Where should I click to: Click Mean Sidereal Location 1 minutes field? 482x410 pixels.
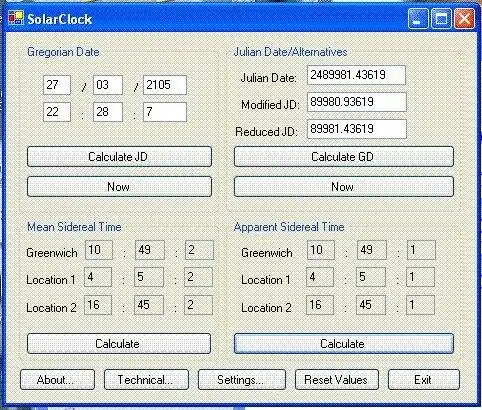[149, 277]
